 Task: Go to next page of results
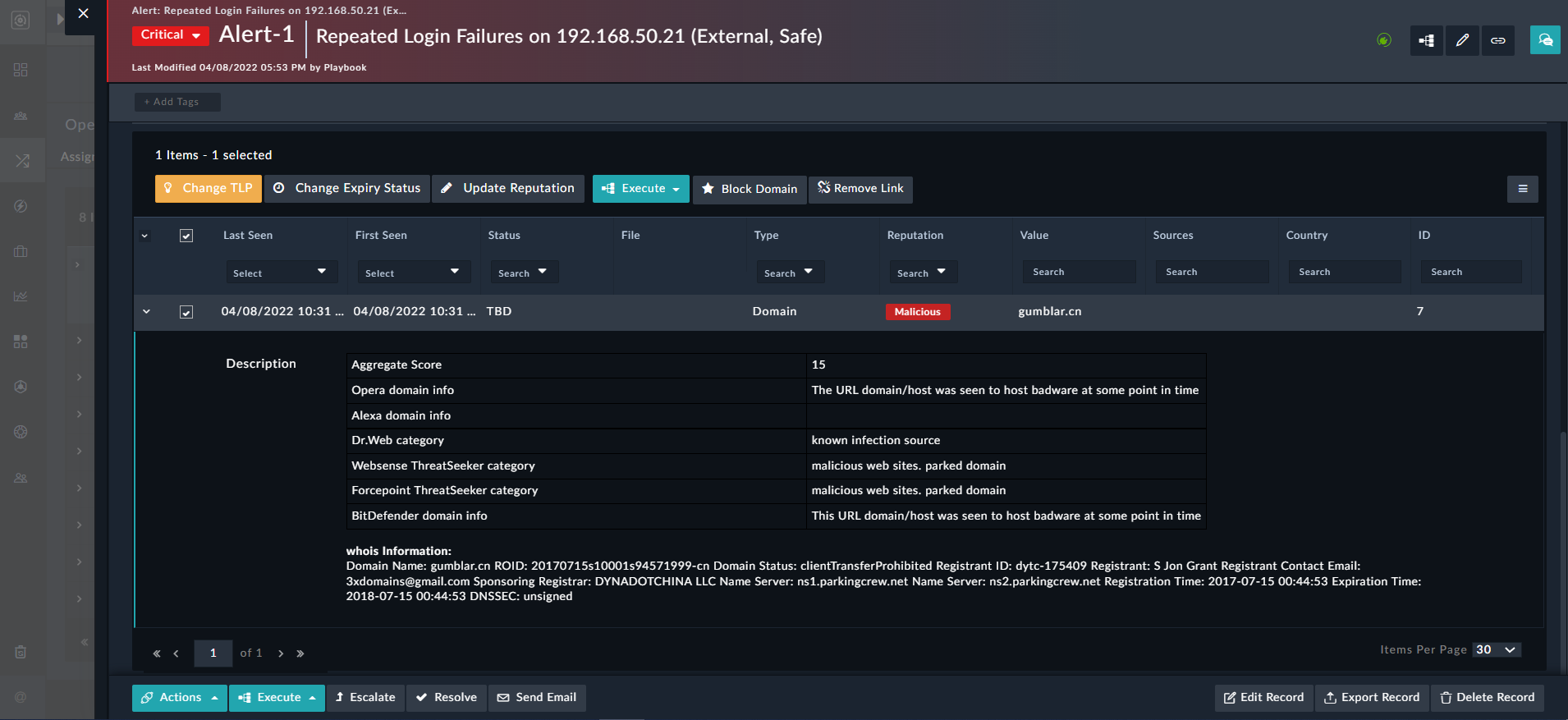click(x=281, y=654)
